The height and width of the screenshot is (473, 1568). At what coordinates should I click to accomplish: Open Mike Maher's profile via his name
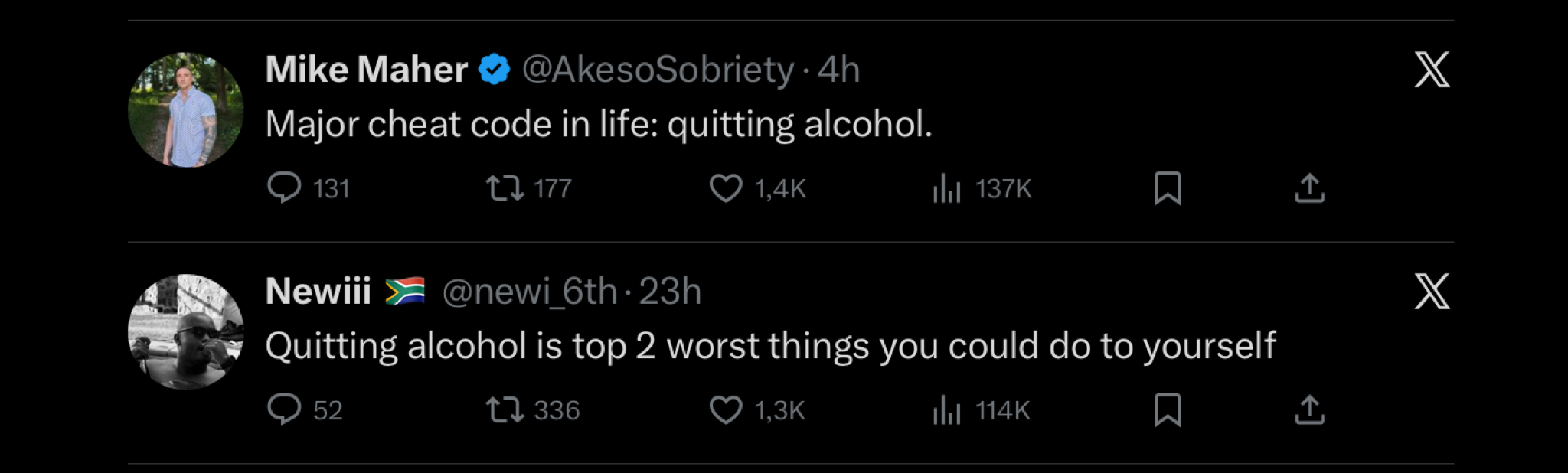pyautogui.click(x=366, y=69)
